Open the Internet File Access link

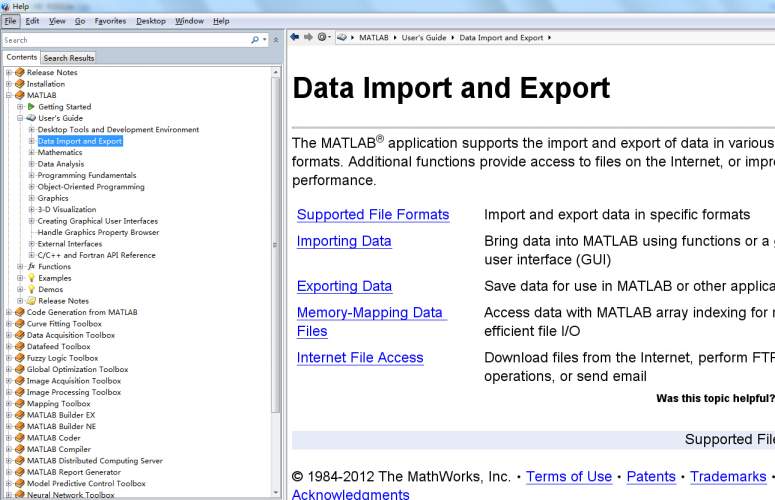360,357
